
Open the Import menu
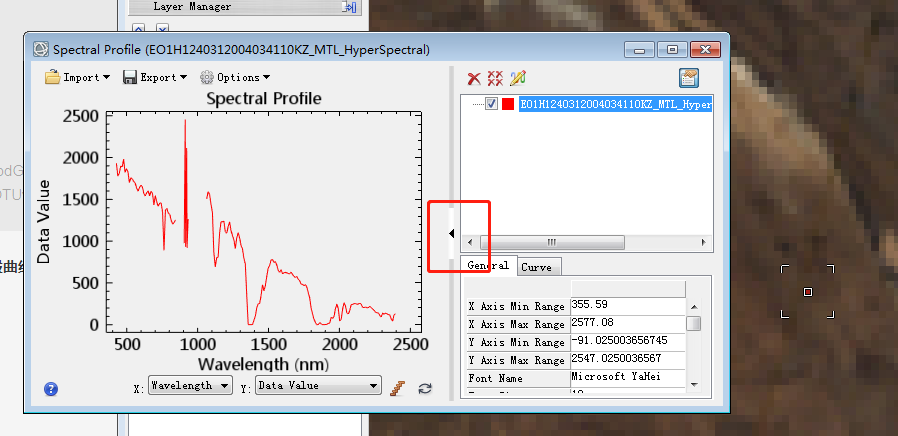click(77, 77)
